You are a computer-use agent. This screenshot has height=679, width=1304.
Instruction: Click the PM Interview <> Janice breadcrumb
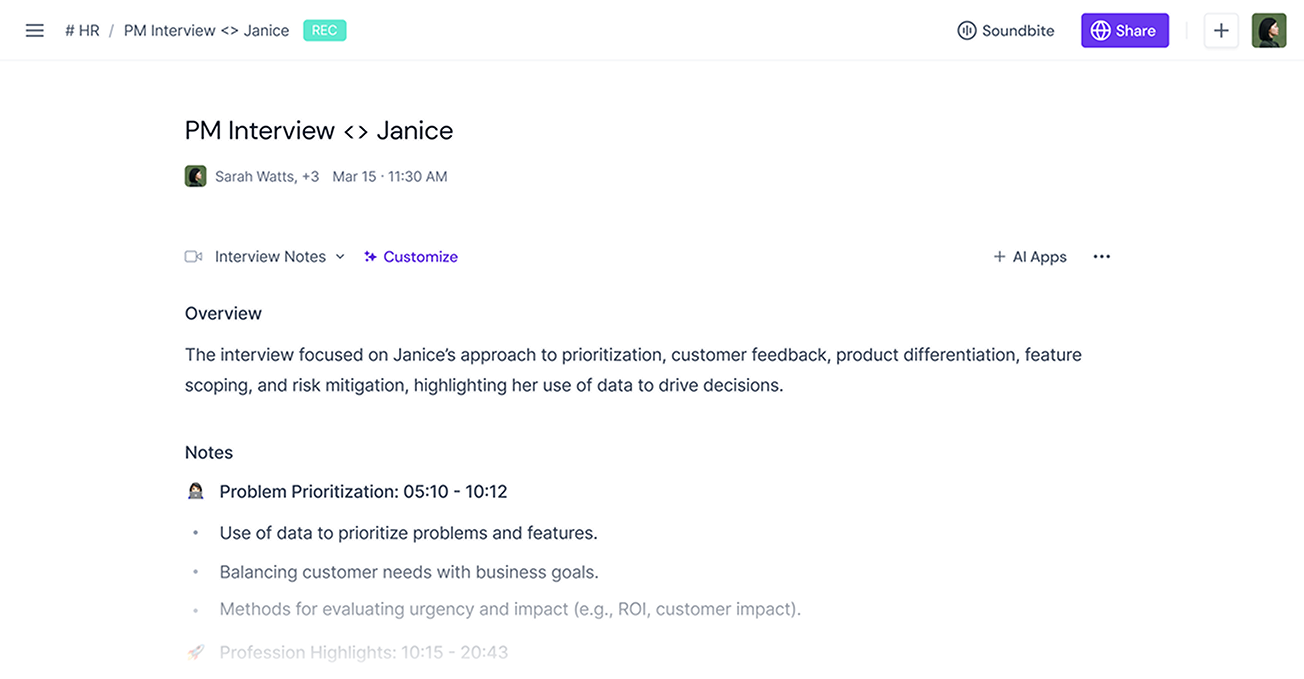click(x=206, y=31)
